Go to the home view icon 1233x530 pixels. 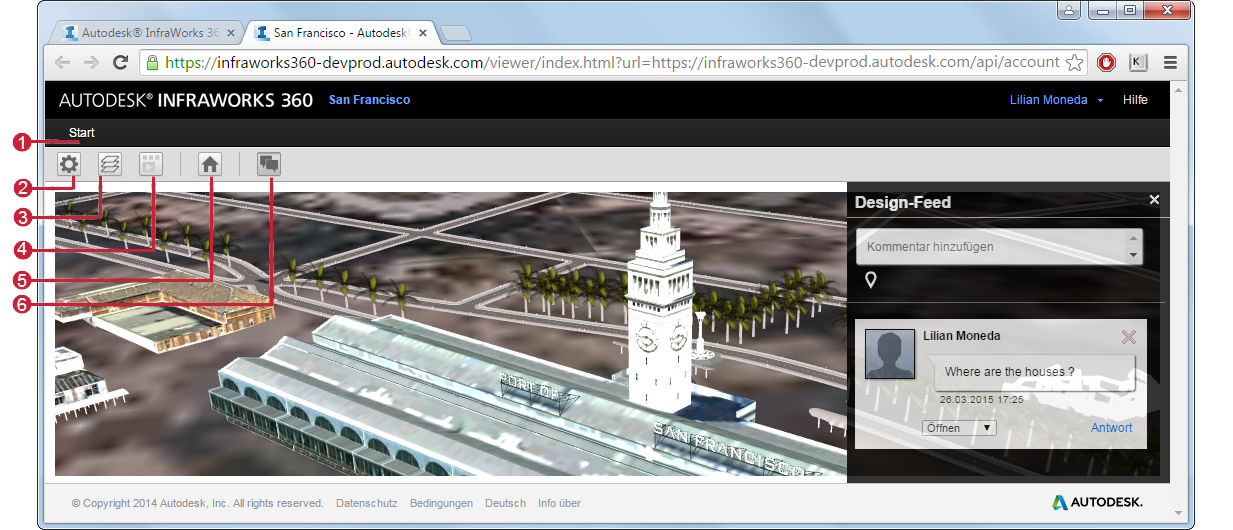click(210, 164)
